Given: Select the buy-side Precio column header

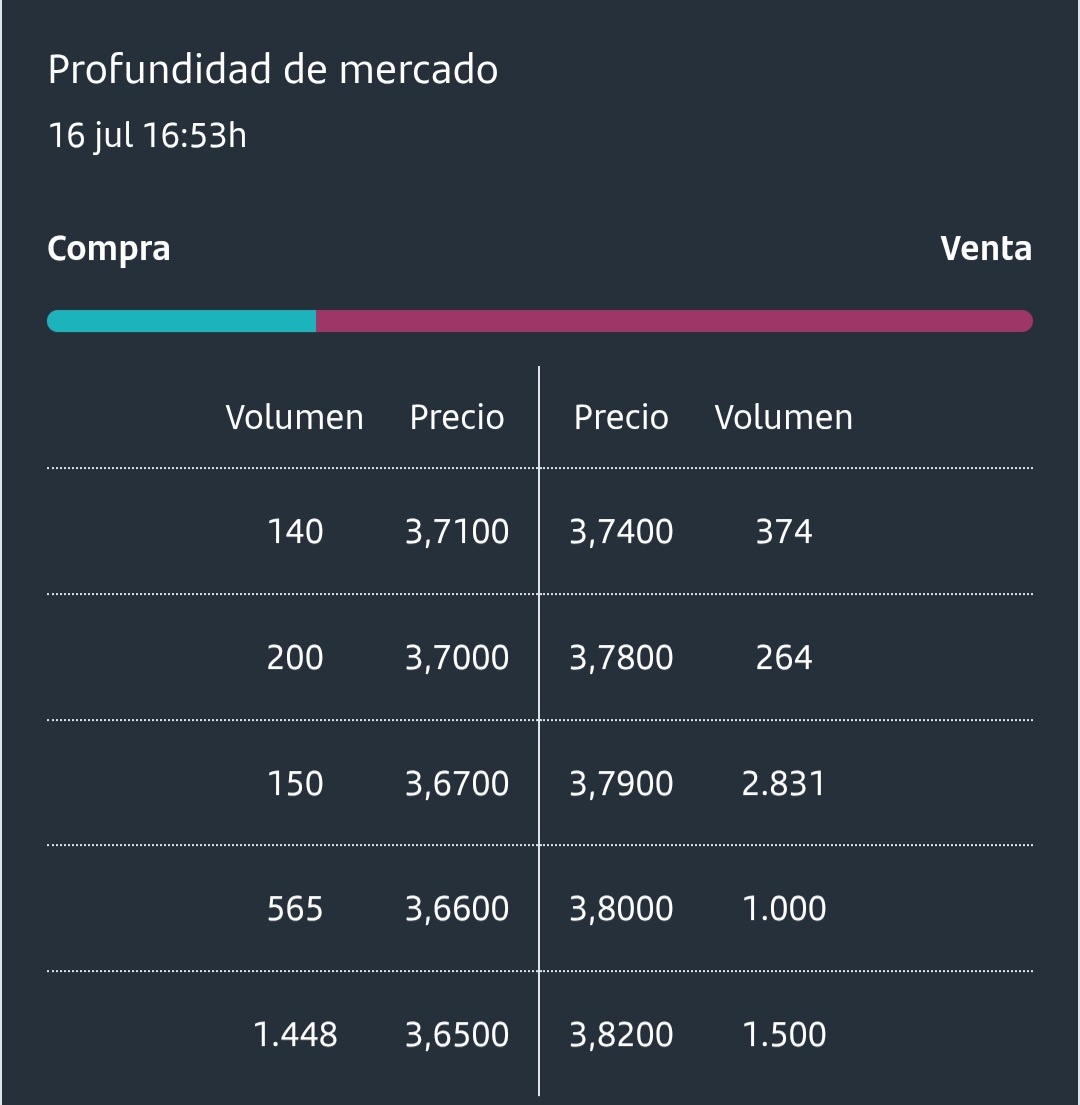Looking at the screenshot, I should [x=457, y=417].
